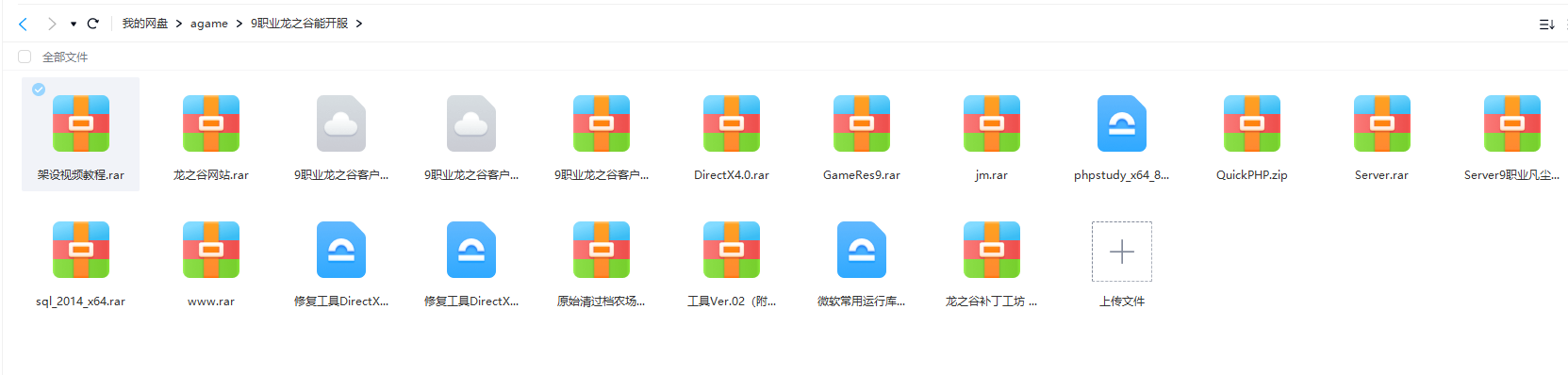Screen dimensions: 1568x375
Task: Select the 龙之谷网站.rar archive icon
Action: [x=211, y=123]
